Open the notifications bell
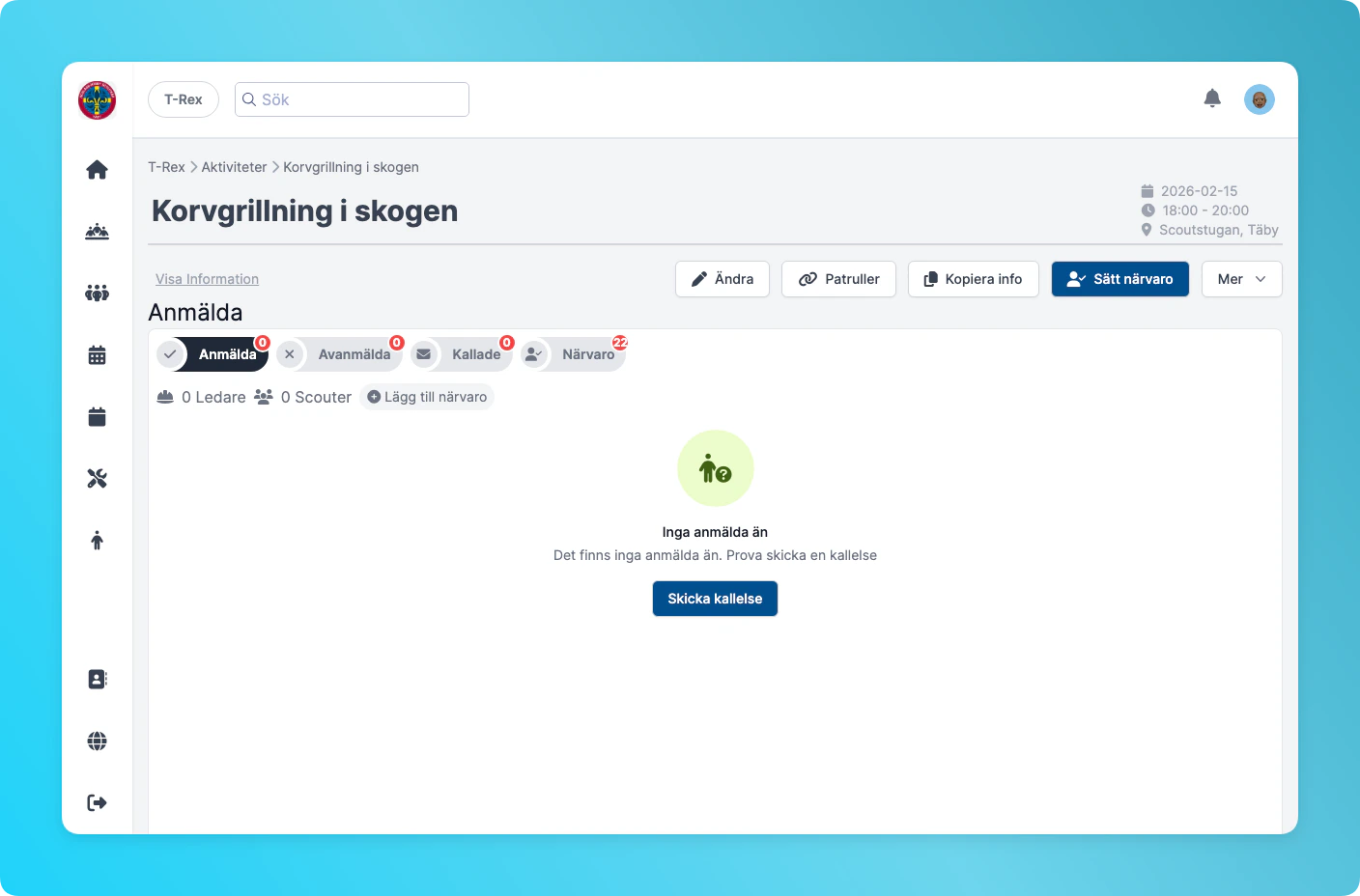This screenshot has width=1360, height=896. coord(1212,98)
